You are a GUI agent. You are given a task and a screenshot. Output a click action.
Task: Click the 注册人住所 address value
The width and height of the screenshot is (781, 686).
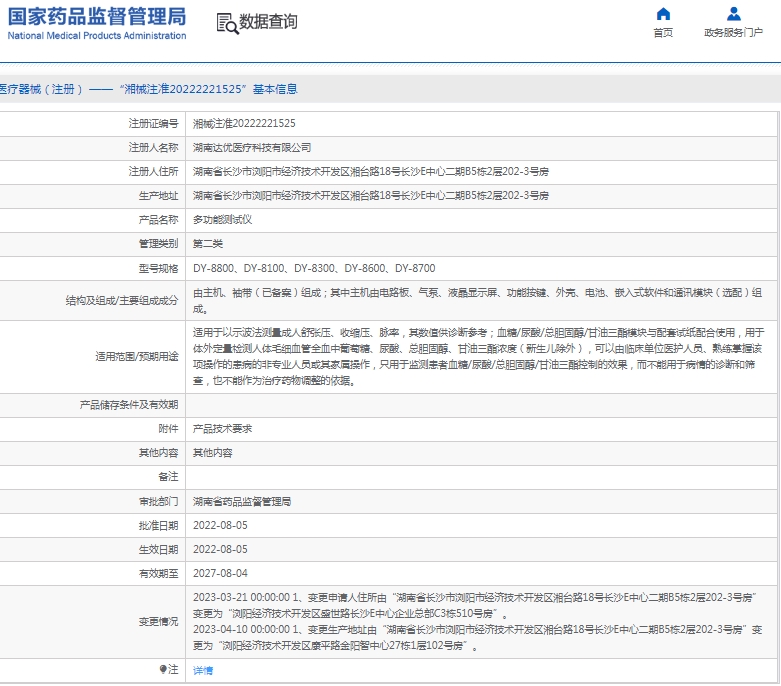371,171
